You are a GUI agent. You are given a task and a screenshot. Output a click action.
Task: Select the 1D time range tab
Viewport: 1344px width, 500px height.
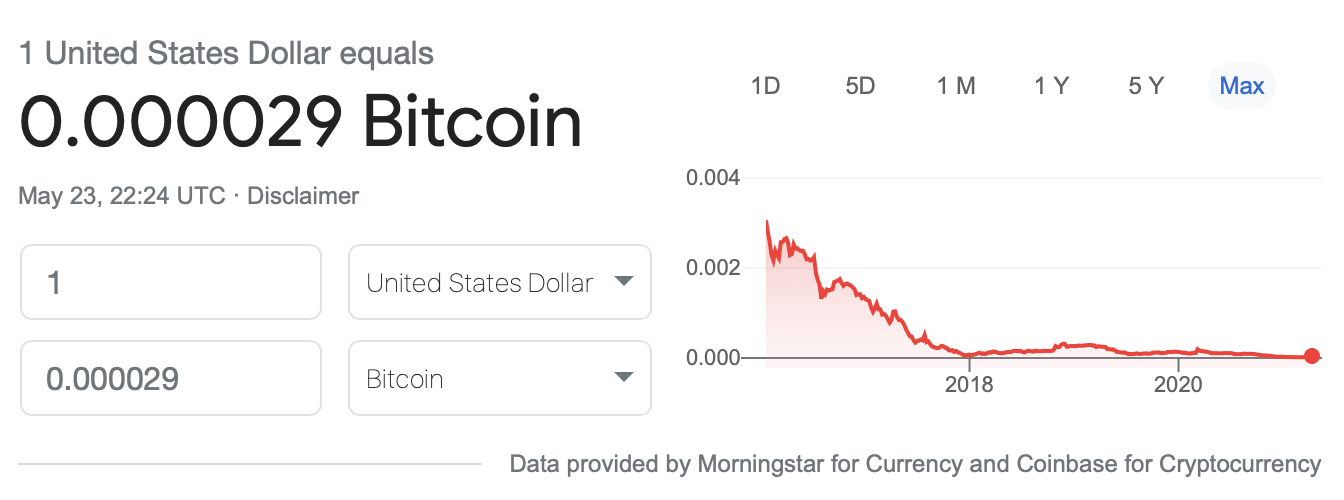pyautogui.click(x=765, y=86)
